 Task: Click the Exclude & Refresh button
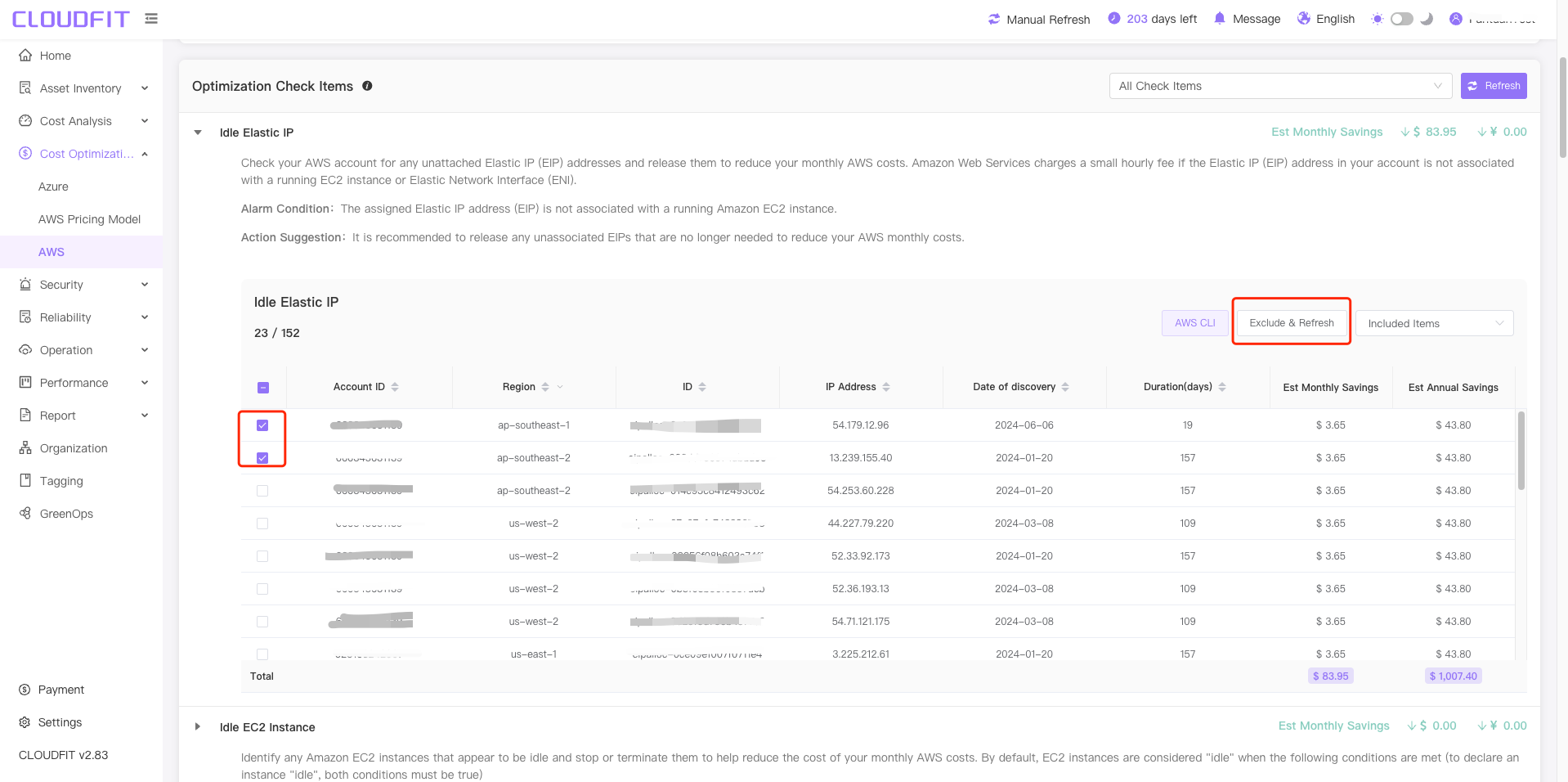pyautogui.click(x=1291, y=323)
